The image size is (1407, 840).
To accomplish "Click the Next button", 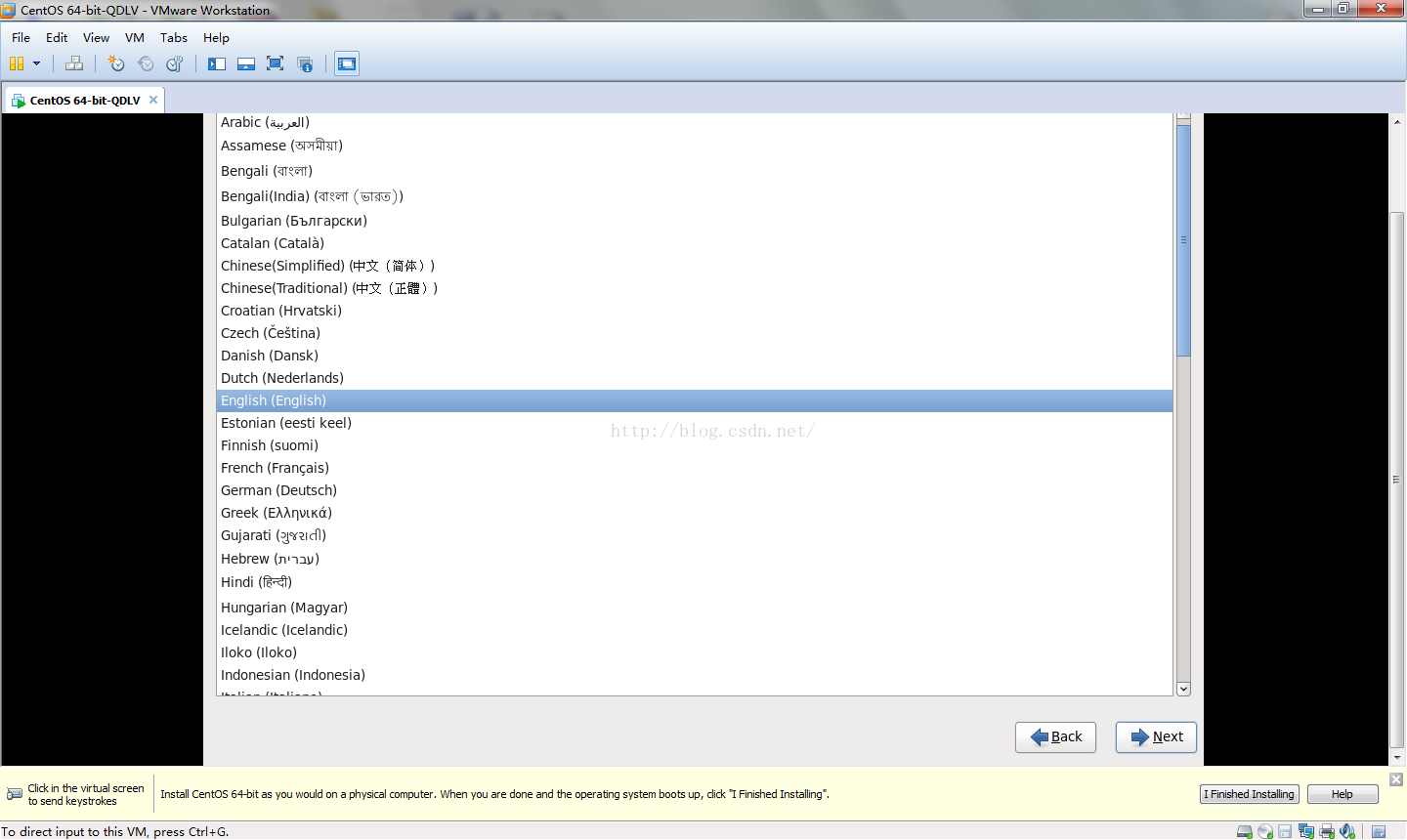I will 1156,737.
